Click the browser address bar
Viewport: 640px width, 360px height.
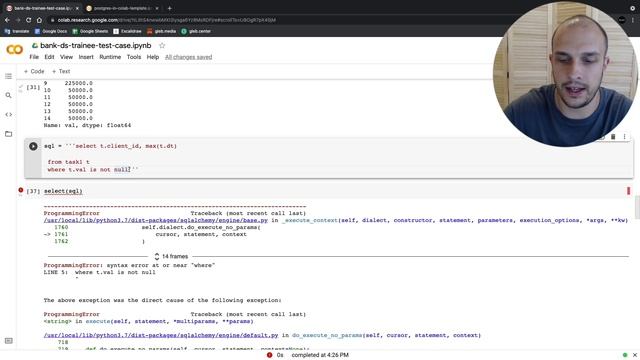click(x=269, y=20)
